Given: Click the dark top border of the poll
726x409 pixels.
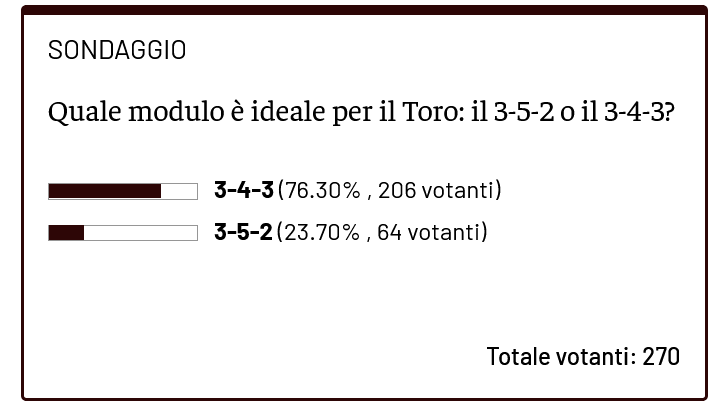Looking at the screenshot, I should pos(363,11).
